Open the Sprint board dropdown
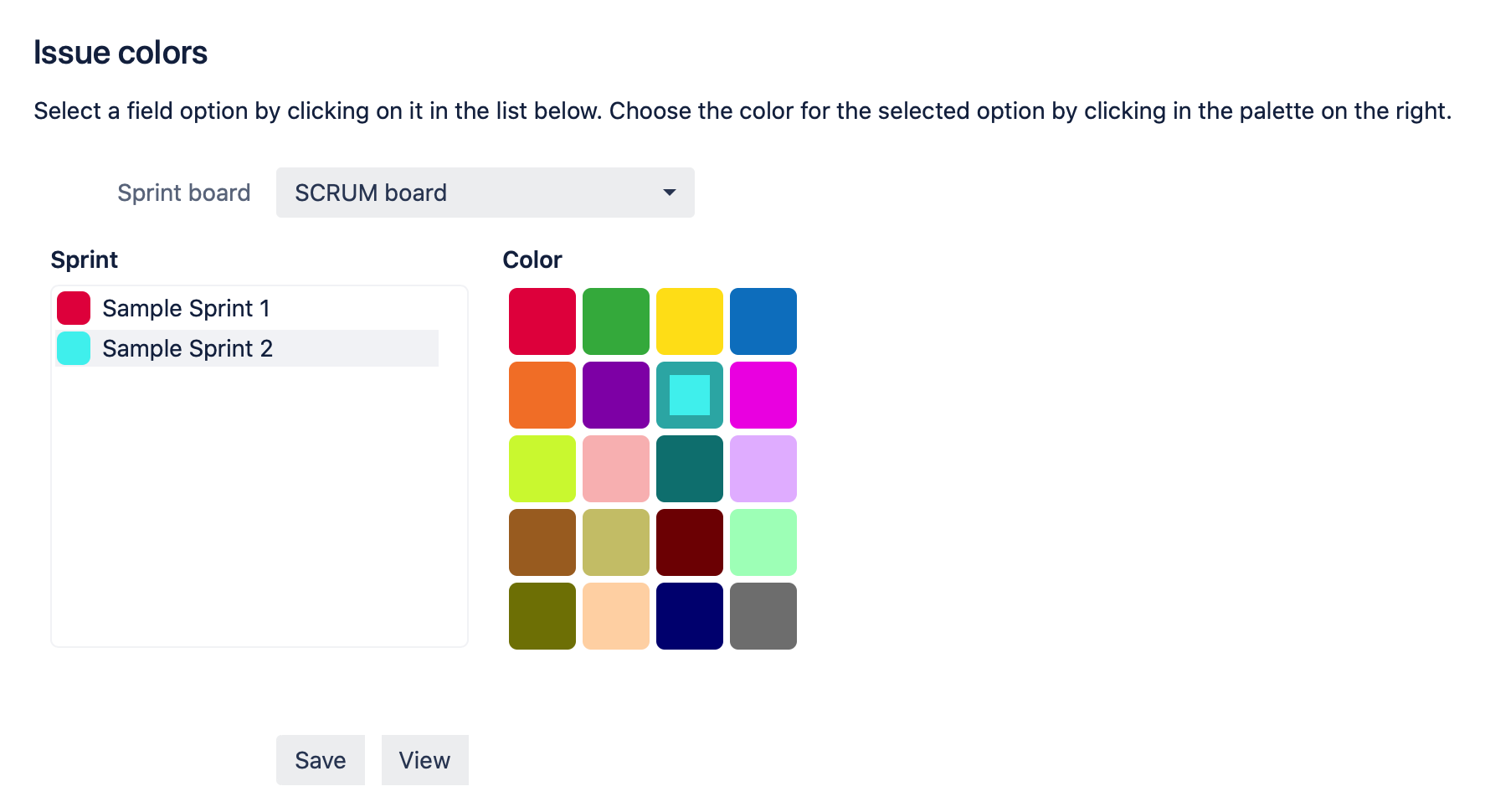 pos(485,193)
